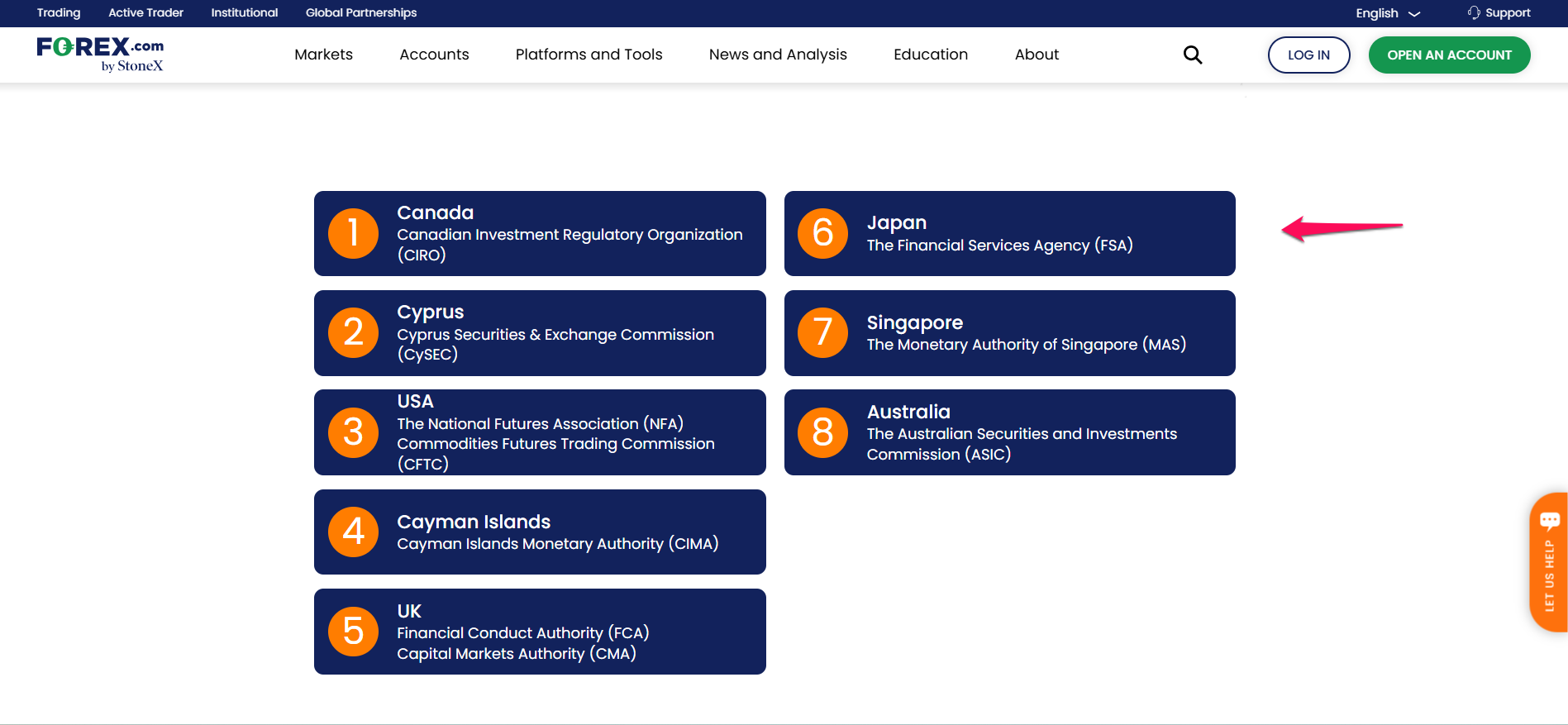Visit the Institutional link
The image size is (1568, 725).
coord(245,12)
